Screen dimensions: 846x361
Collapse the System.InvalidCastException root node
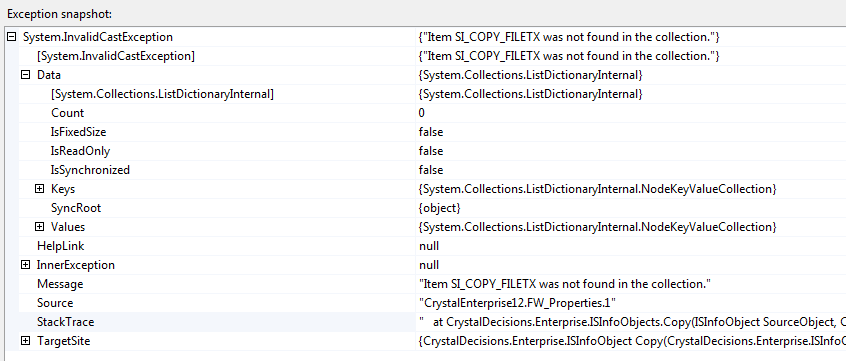tap(11, 37)
